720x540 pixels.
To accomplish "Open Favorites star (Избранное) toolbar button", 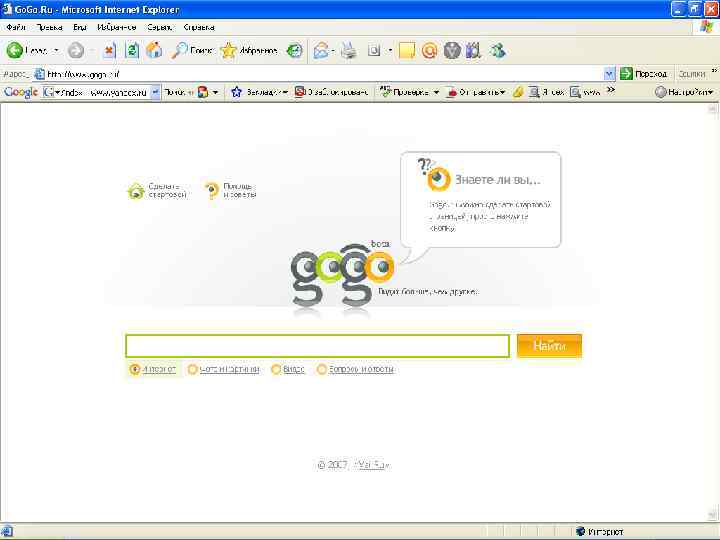I will (x=248, y=51).
